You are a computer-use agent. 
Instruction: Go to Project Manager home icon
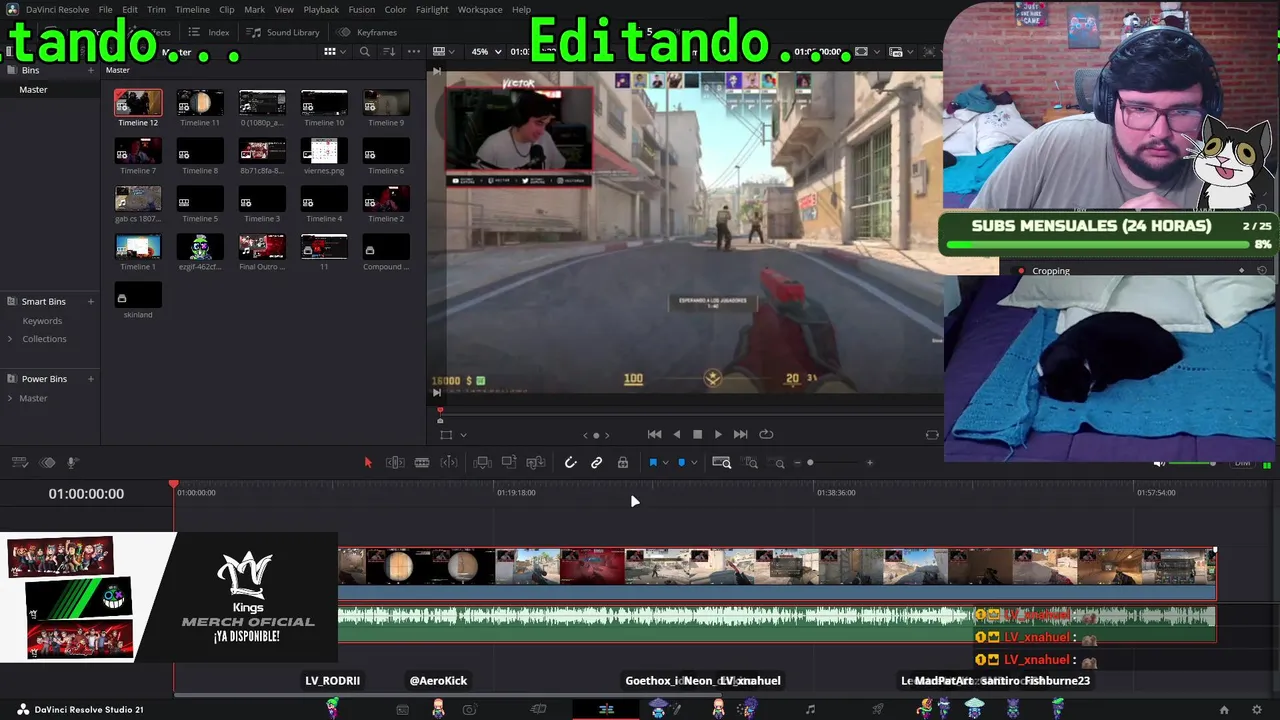tap(1224, 710)
